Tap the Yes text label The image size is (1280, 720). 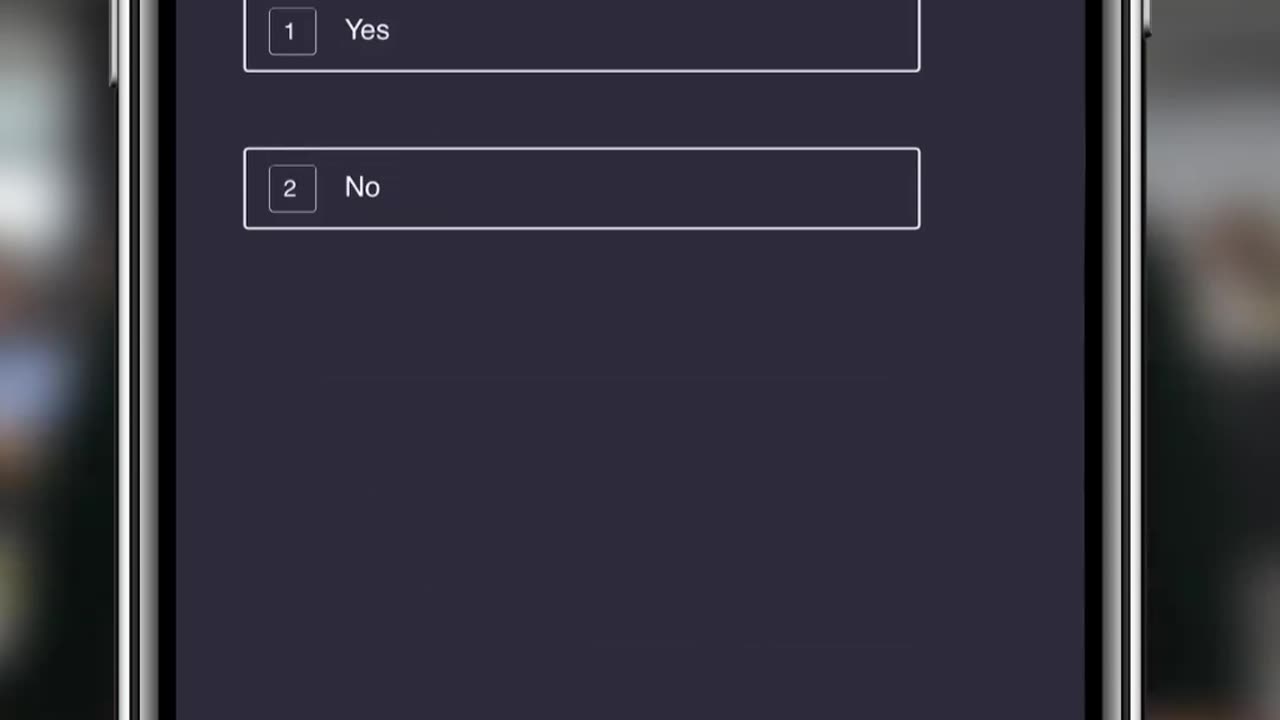pos(367,30)
